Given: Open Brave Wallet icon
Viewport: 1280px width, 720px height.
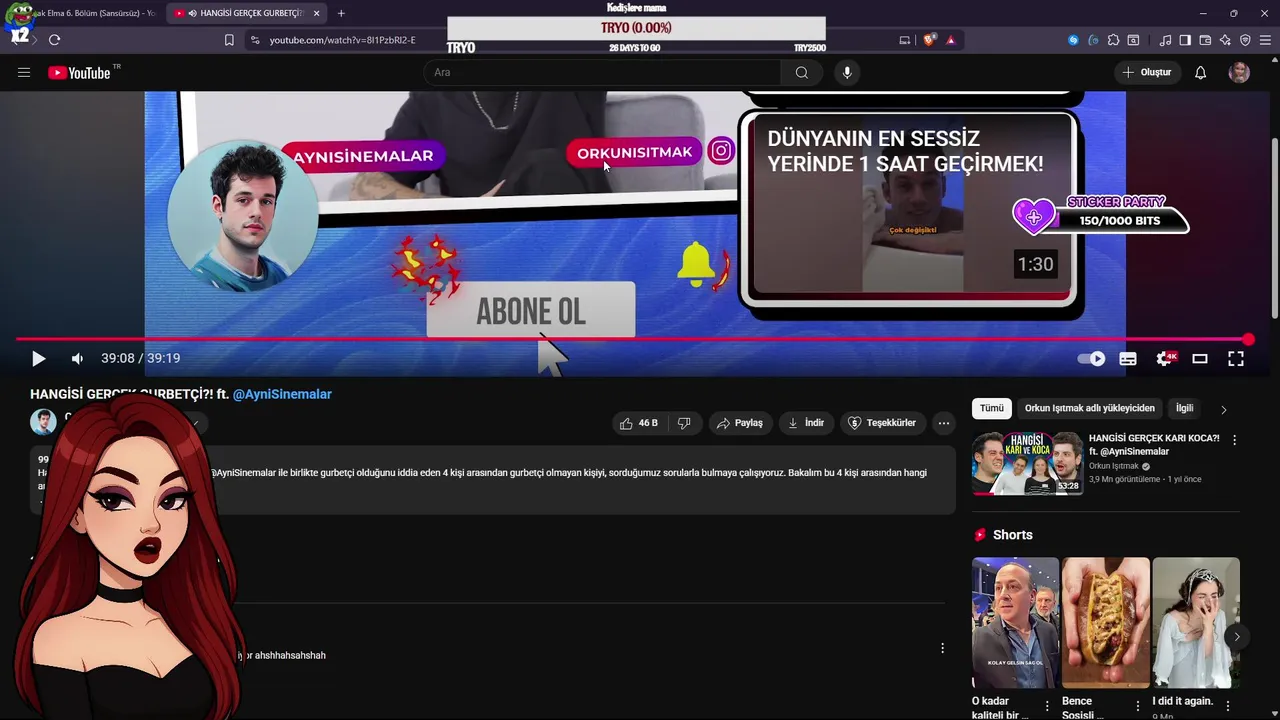Looking at the screenshot, I should tap(1205, 40).
